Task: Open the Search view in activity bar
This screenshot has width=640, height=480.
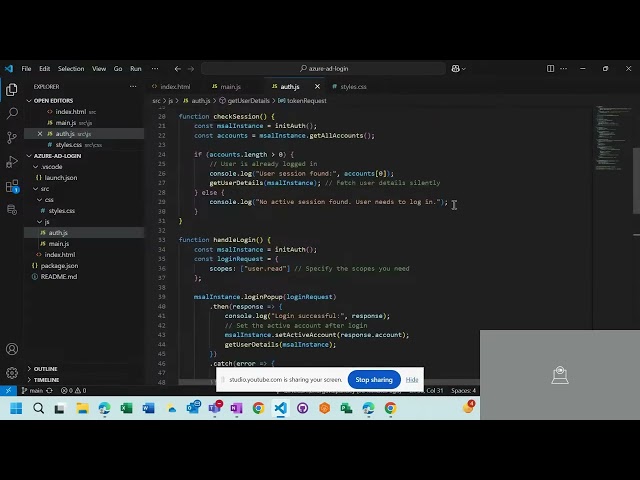Action: pyautogui.click(x=12, y=113)
